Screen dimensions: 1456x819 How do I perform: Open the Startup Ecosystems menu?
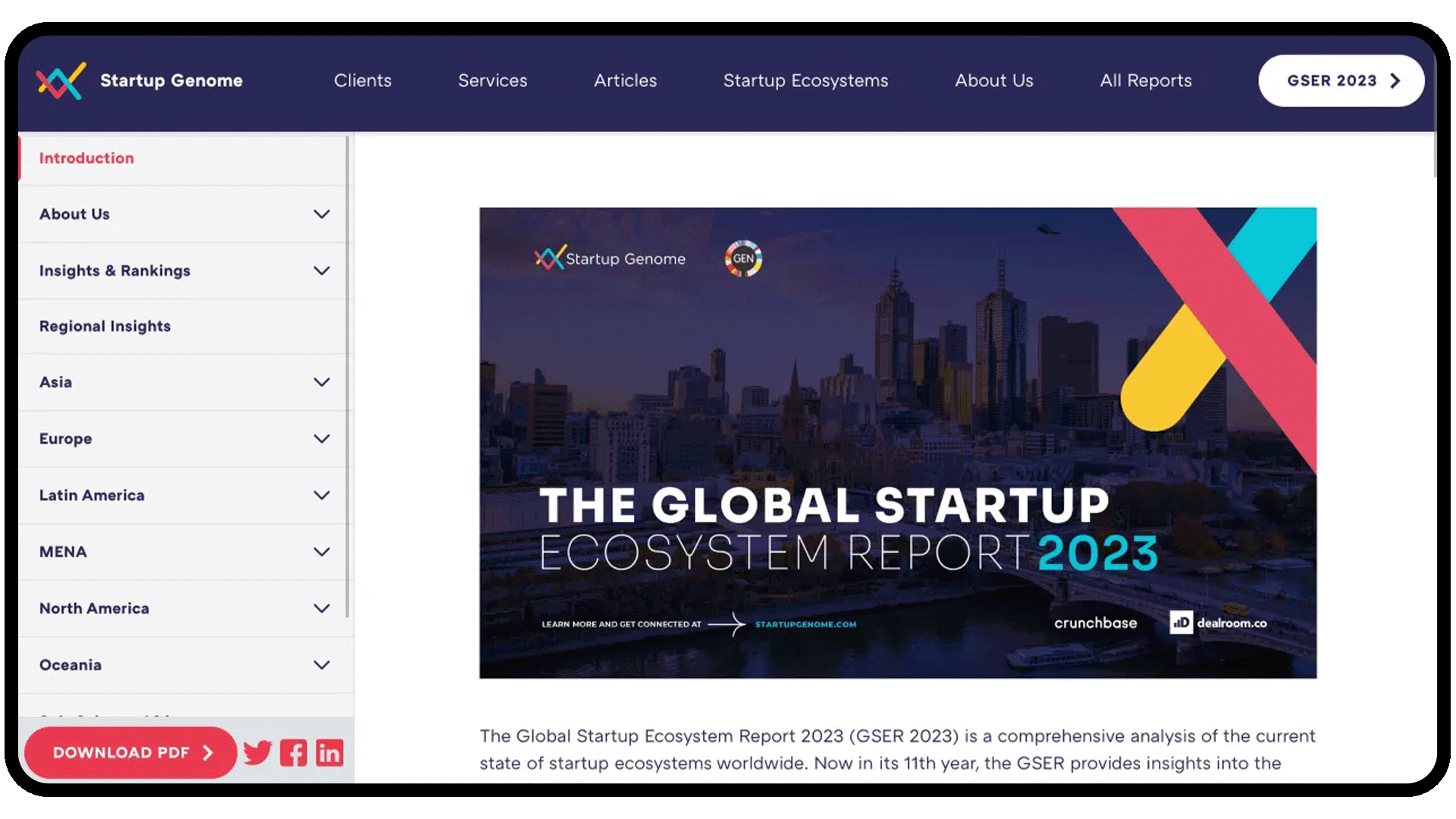[805, 80]
